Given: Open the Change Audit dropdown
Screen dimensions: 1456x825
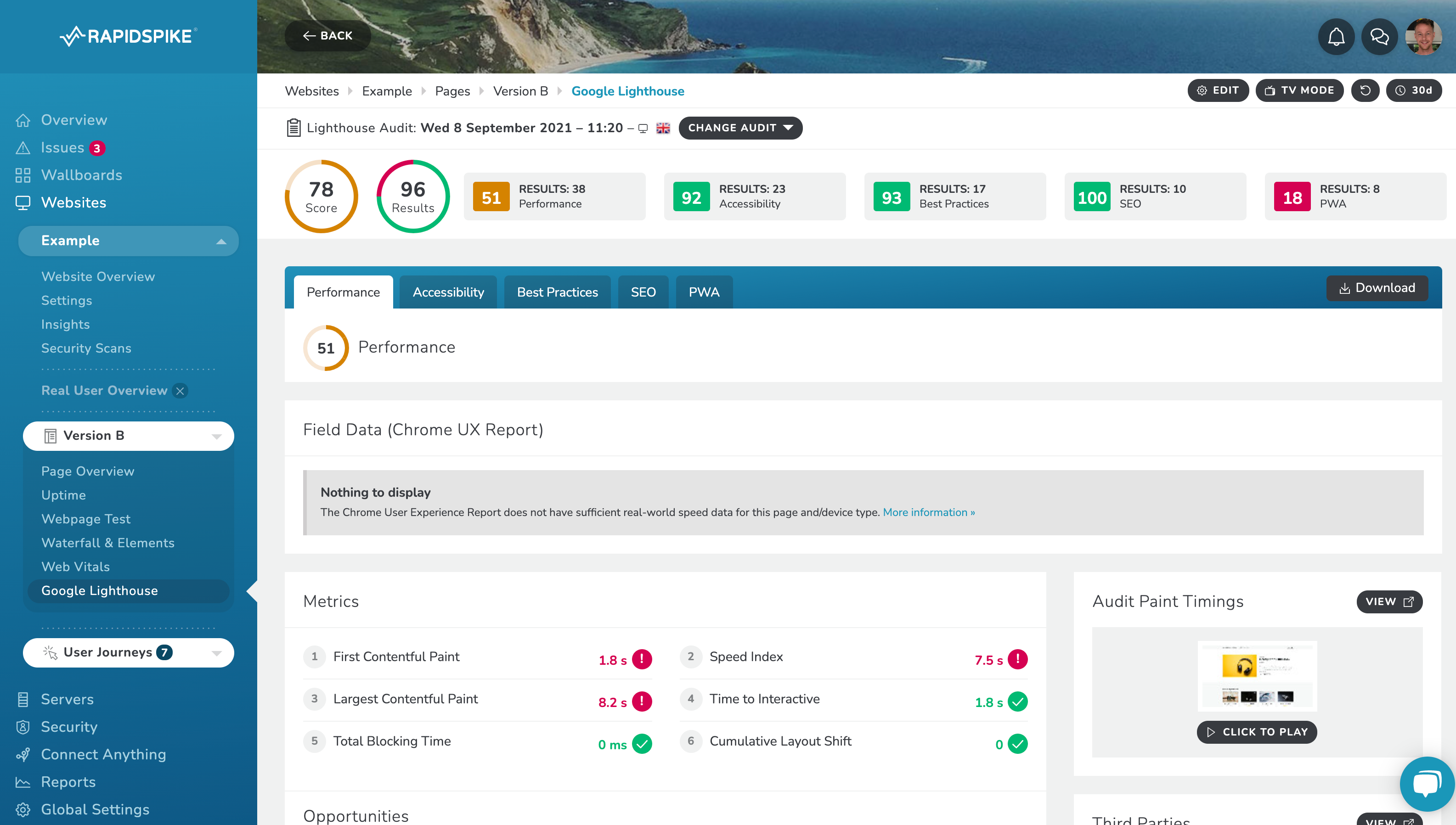Looking at the screenshot, I should point(740,128).
